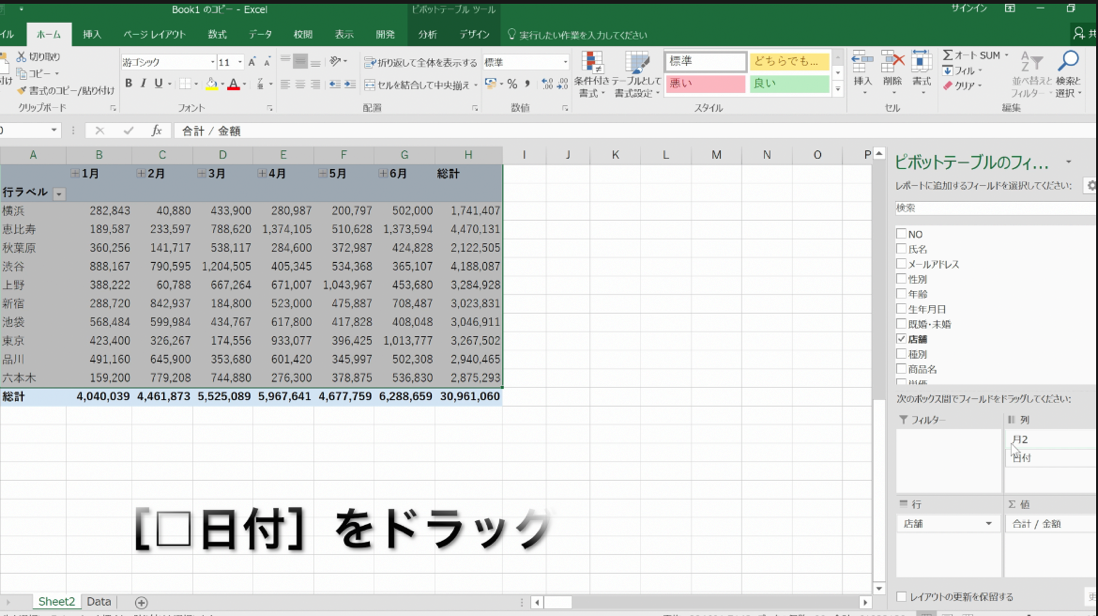Increase font size with the large A icon
Image resolution: width=1098 pixels, height=616 pixels.
pos(252,62)
